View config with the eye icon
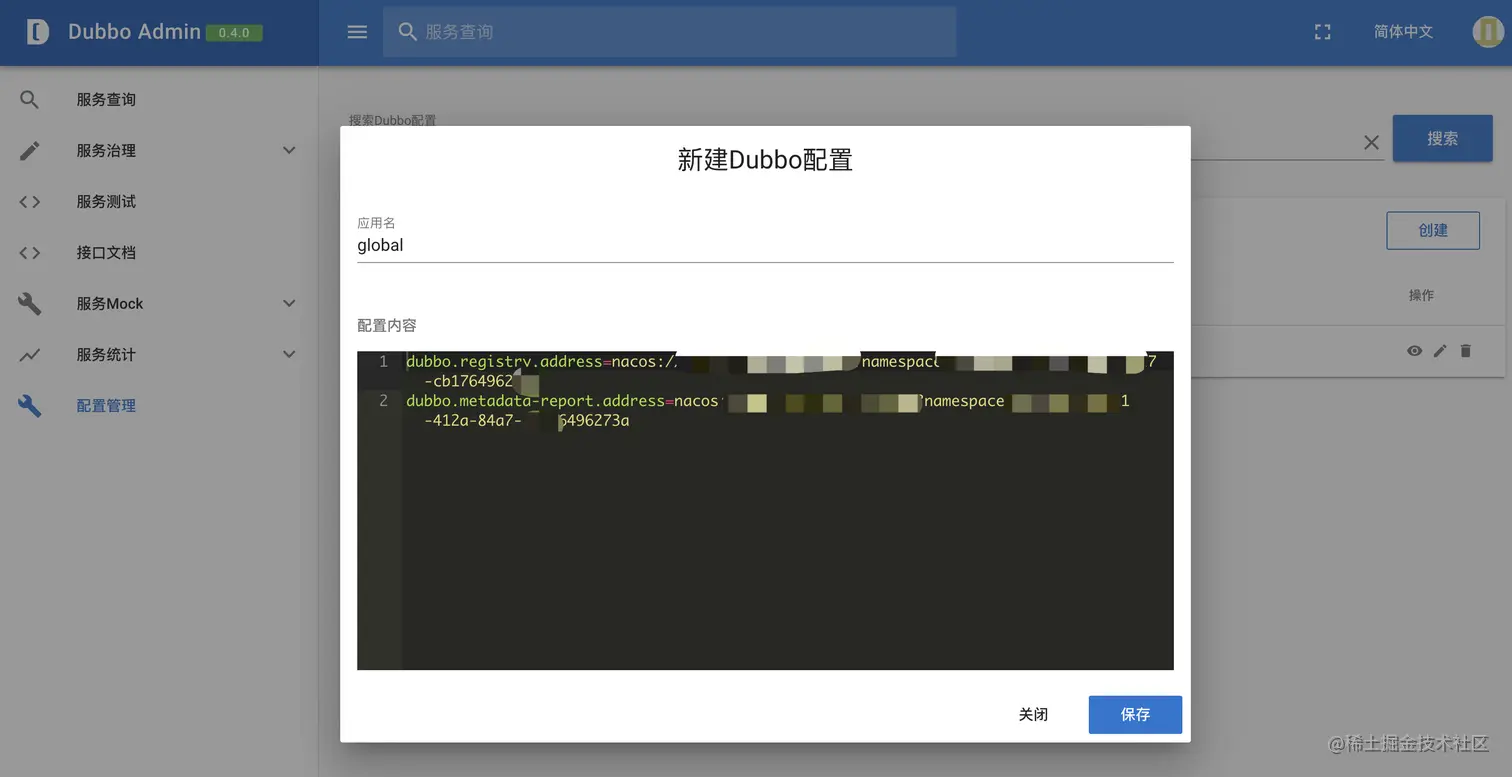The image size is (1512, 777). [x=1414, y=351]
